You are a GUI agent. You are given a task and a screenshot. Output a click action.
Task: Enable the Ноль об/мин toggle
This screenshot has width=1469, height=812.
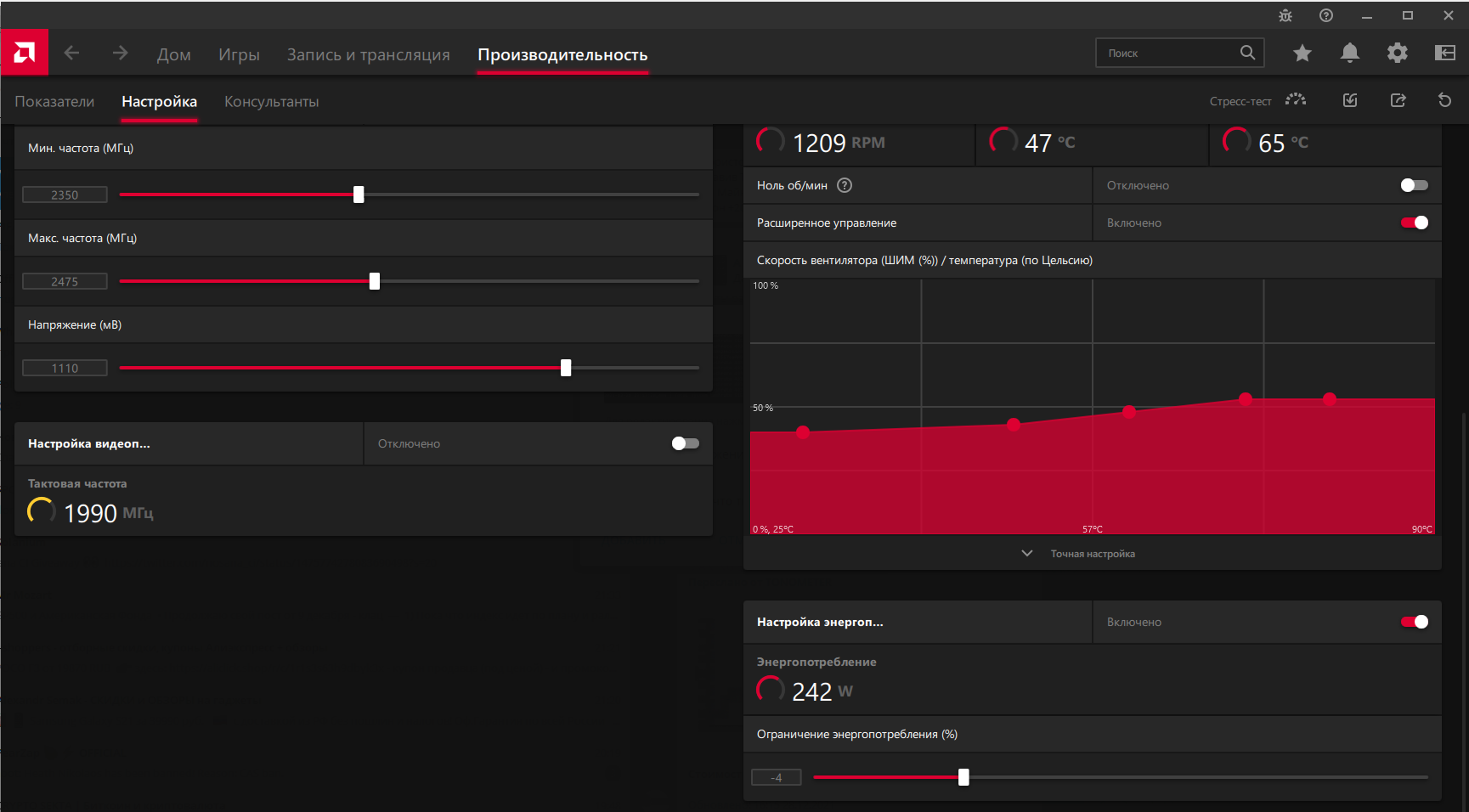coord(1414,185)
